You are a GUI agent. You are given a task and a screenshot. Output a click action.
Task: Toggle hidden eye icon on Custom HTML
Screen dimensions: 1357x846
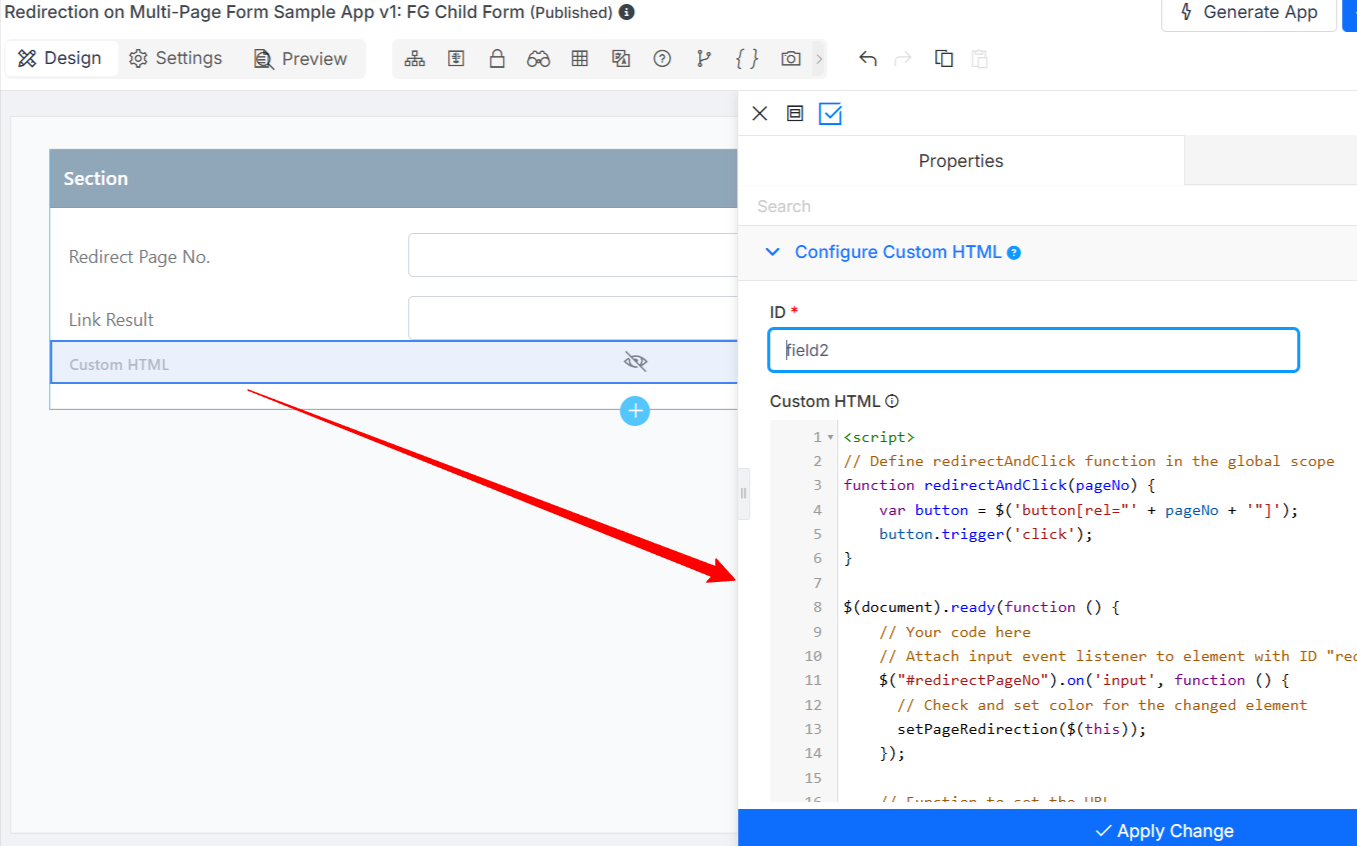coord(636,361)
